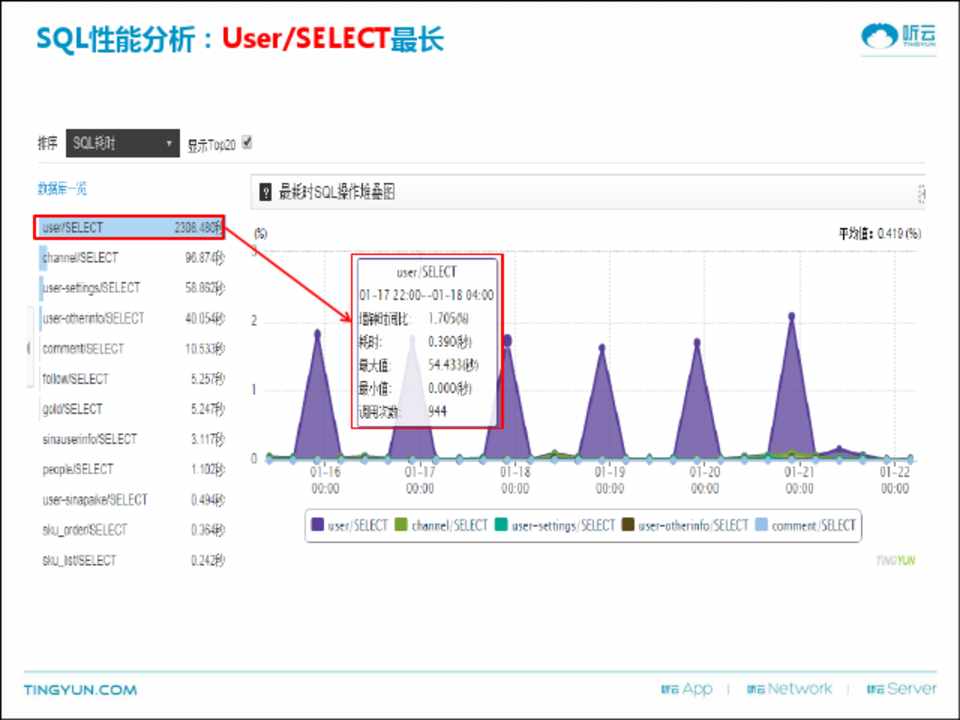Viewport: 960px width, 720px height.
Task: Click the comment/SELECT legend entry
Action: [x=806, y=525]
